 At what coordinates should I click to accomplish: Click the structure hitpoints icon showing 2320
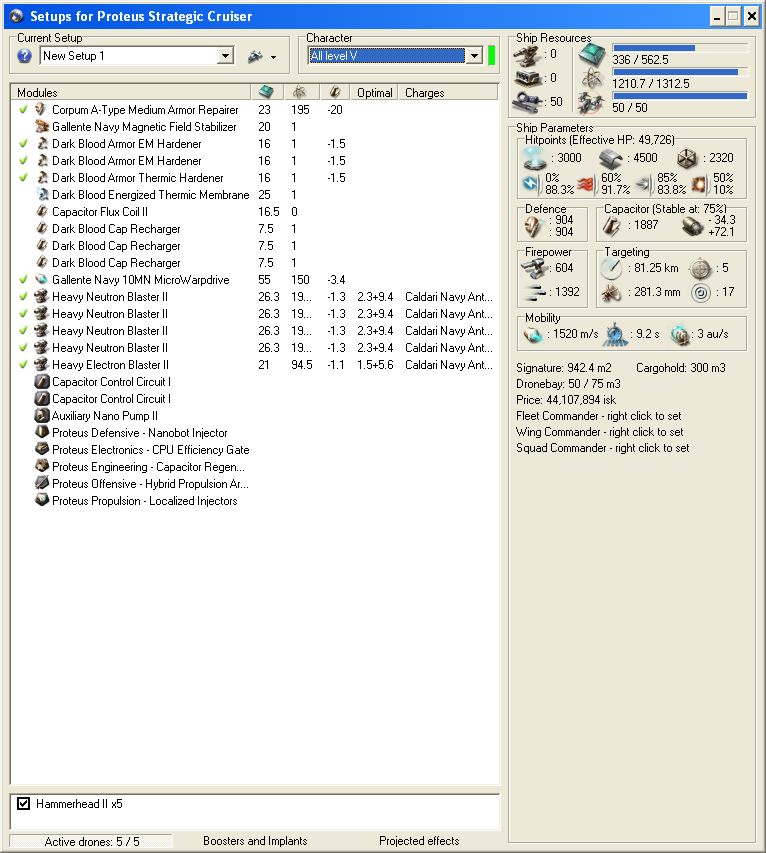click(687, 158)
